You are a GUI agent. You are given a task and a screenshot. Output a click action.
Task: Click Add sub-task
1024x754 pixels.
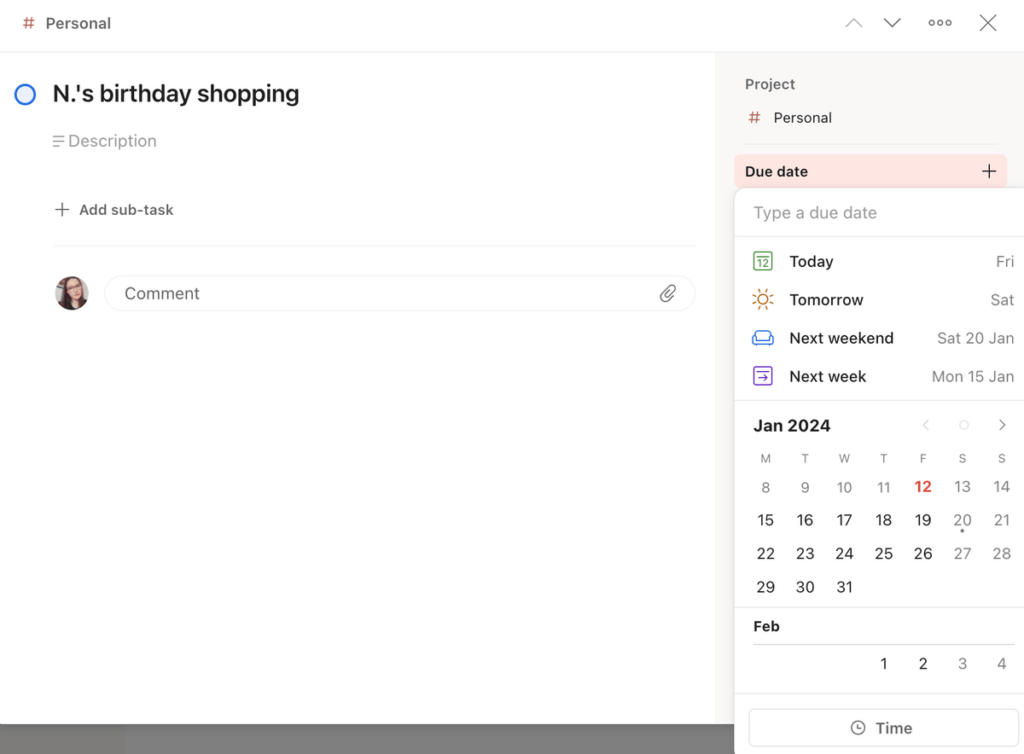click(x=113, y=209)
